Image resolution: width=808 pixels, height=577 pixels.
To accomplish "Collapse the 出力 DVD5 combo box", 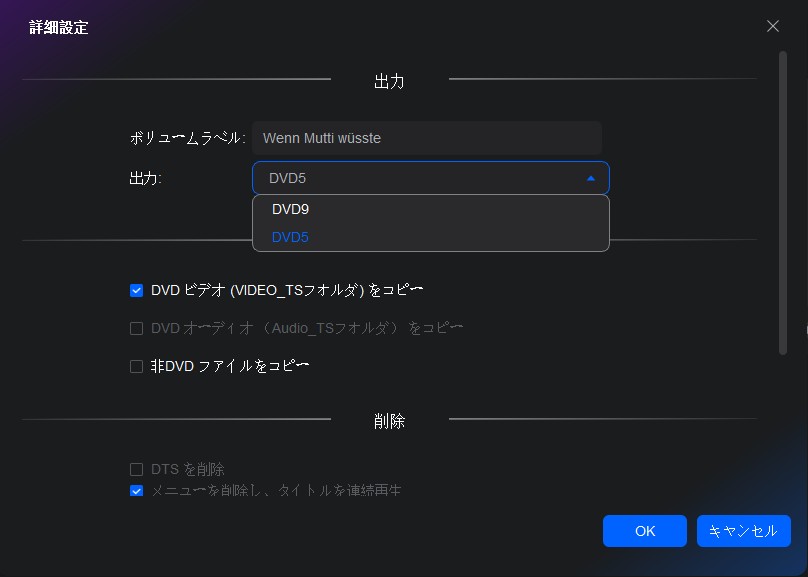I will 431,178.
